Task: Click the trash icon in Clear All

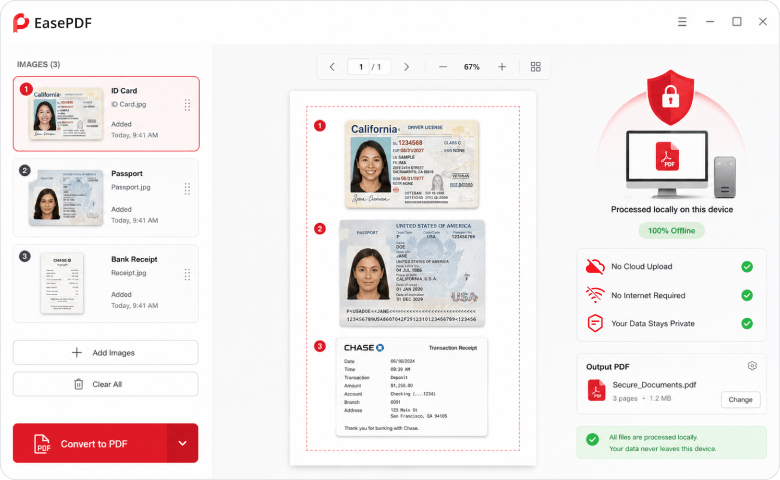Action: point(79,384)
